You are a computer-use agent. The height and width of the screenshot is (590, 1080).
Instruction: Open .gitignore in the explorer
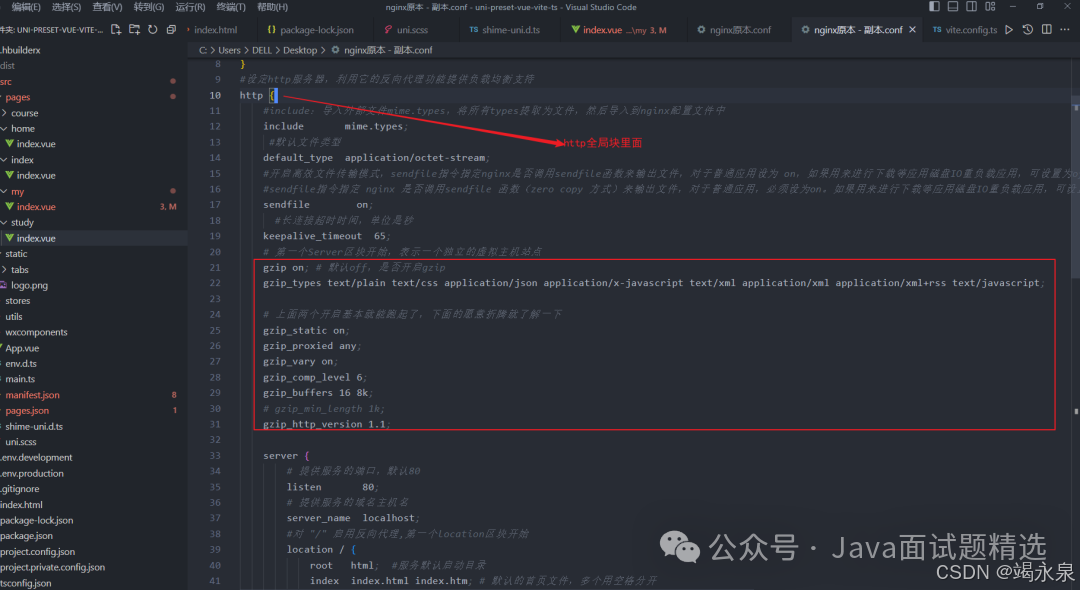coord(20,489)
